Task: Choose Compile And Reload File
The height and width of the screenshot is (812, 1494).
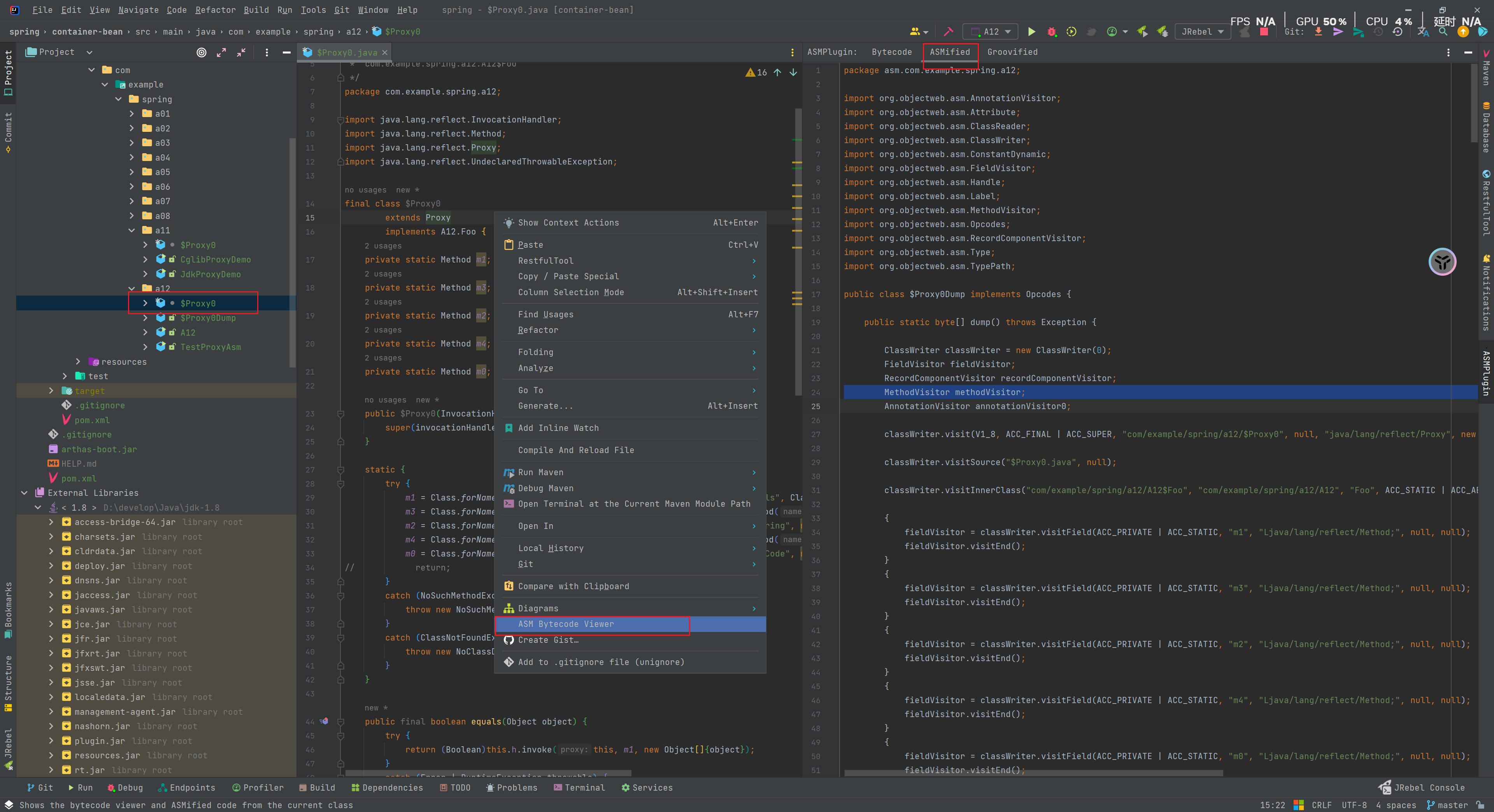Action: (630, 450)
